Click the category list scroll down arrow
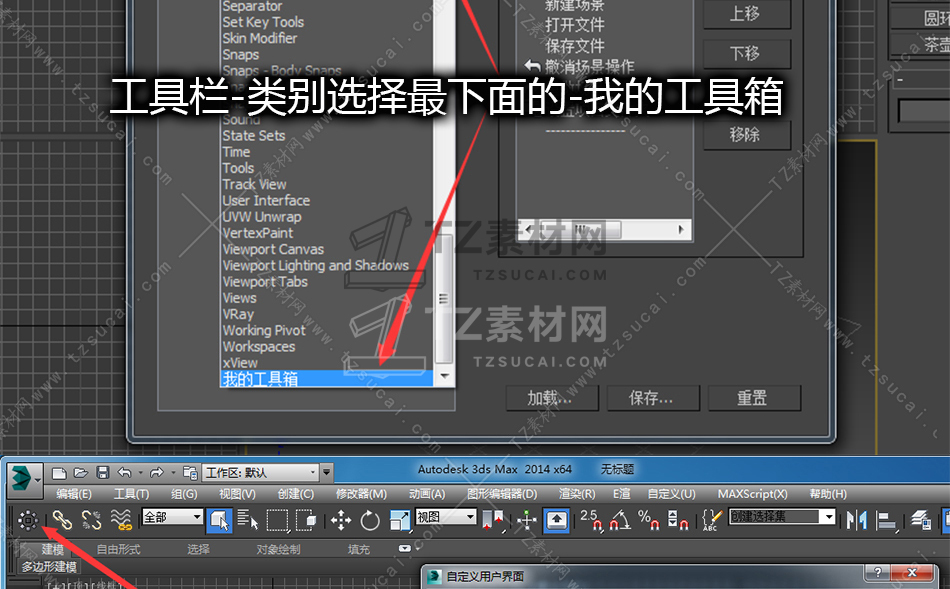This screenshot has width=950, height=589. [x=444, y=376]
